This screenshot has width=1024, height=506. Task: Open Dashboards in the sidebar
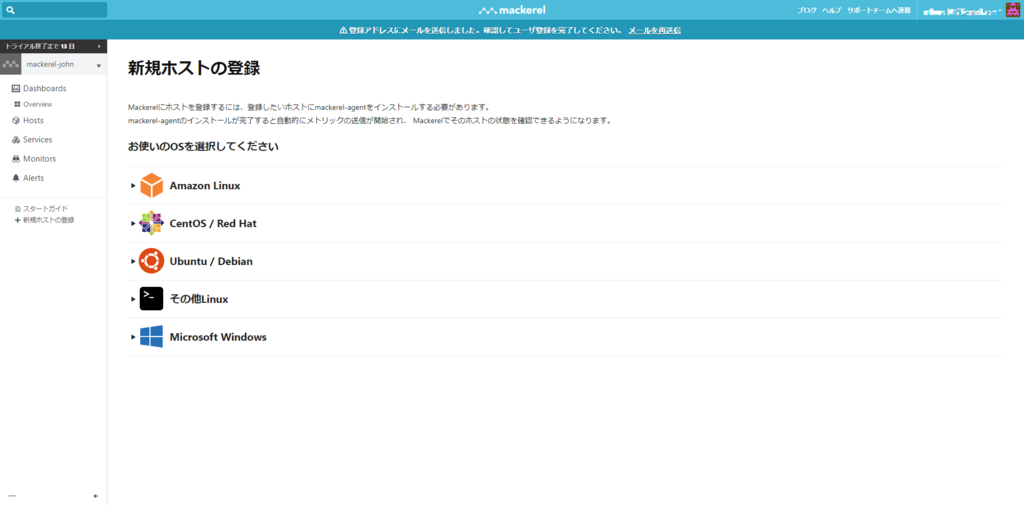(x=44, y=88)
